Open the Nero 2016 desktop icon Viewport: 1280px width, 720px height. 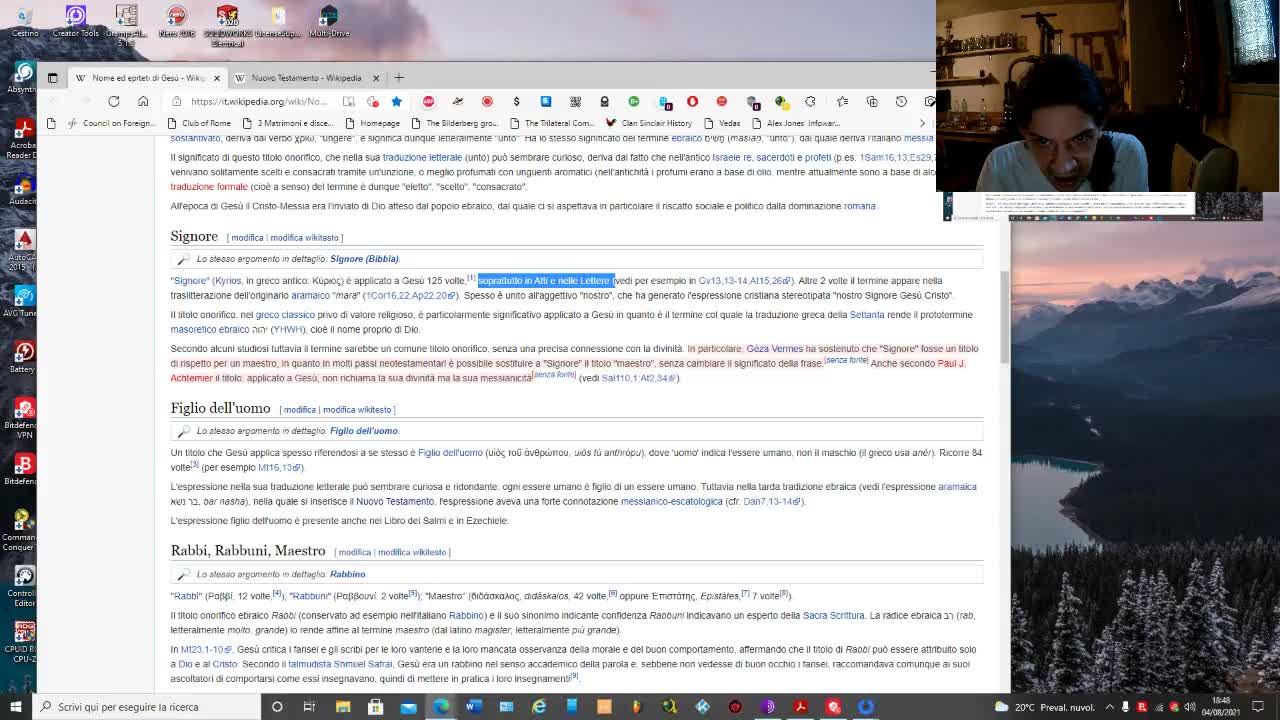tap(176, 22)
